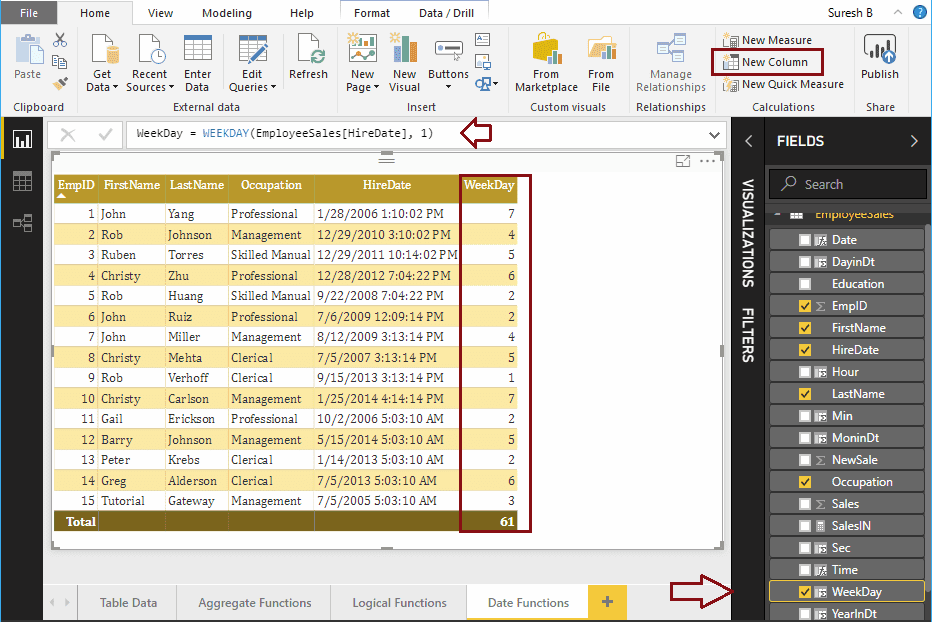Commit formula with the checkmark icon
Viewport: 932px width, 622px height.
point(104,134)
